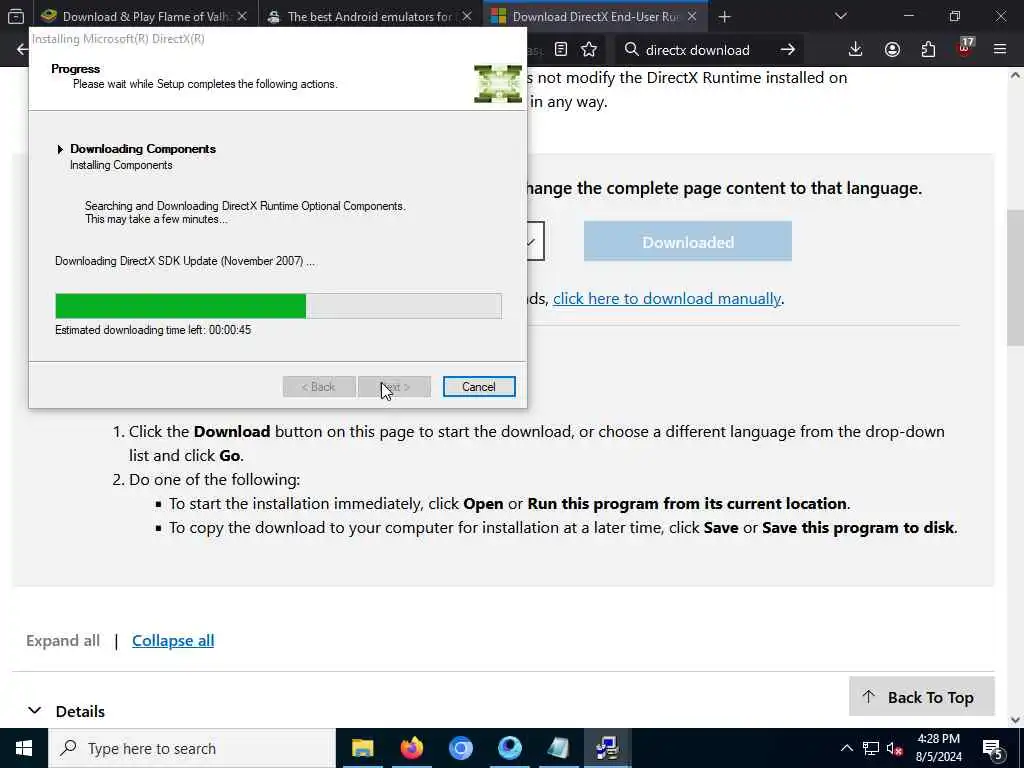
Task: Click the greyed-out Back button in installer
Action: click(x=319, y=387)
